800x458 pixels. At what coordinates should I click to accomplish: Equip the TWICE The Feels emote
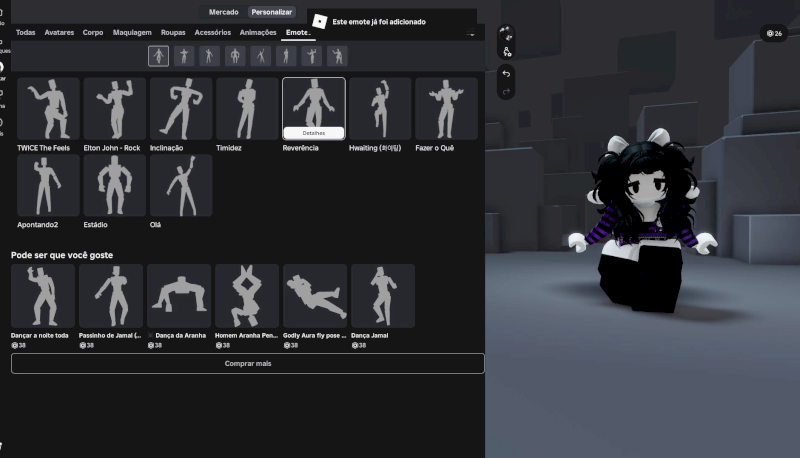pos(48,109)
